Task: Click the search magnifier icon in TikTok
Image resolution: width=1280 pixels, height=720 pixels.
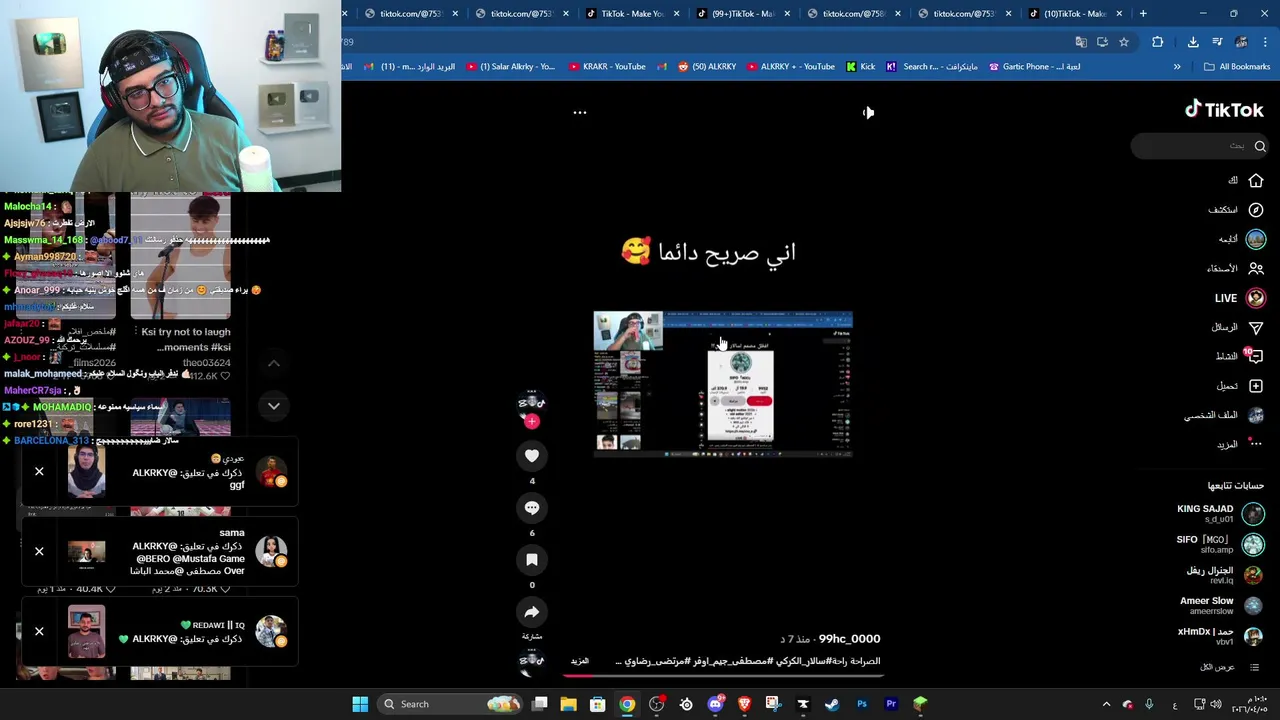Action: [1260, 146]
